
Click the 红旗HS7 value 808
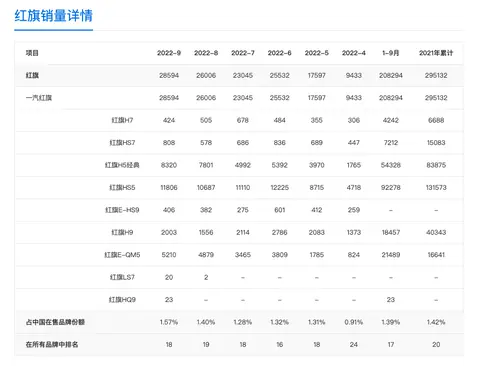(x=169, y=143)
